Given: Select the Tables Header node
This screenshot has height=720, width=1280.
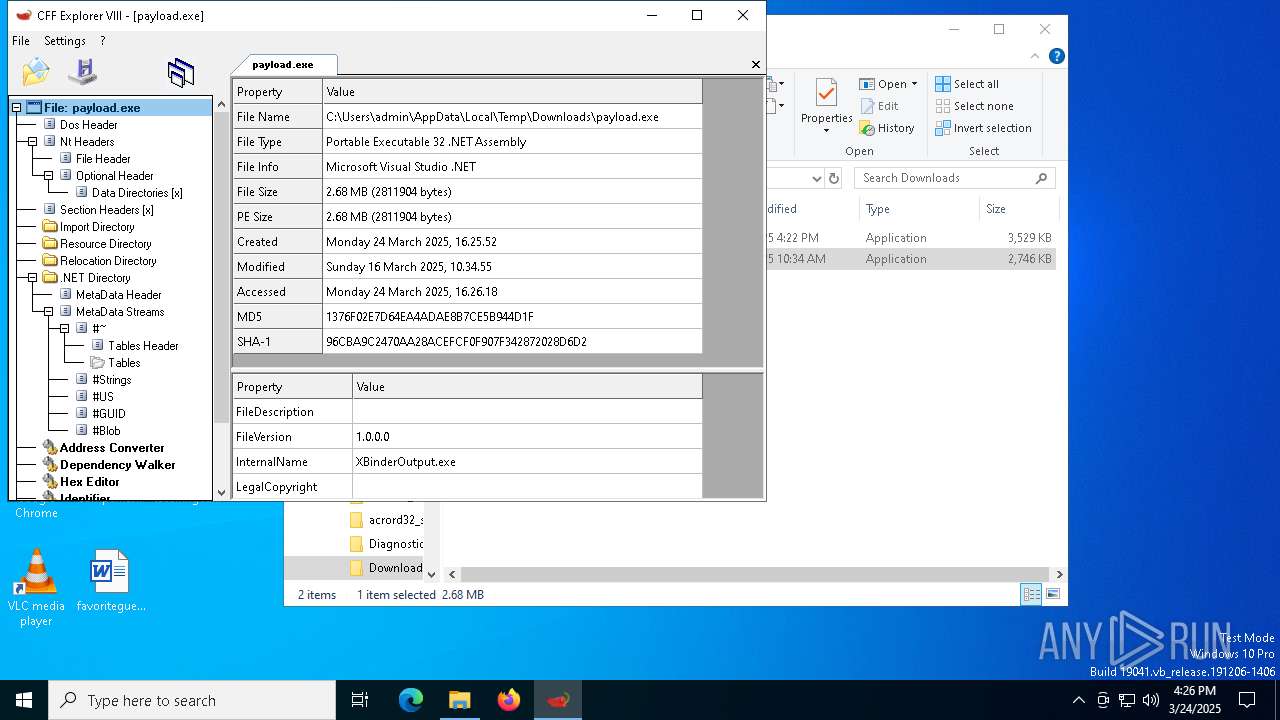Looking at the screenshot, I should point(143,346).
